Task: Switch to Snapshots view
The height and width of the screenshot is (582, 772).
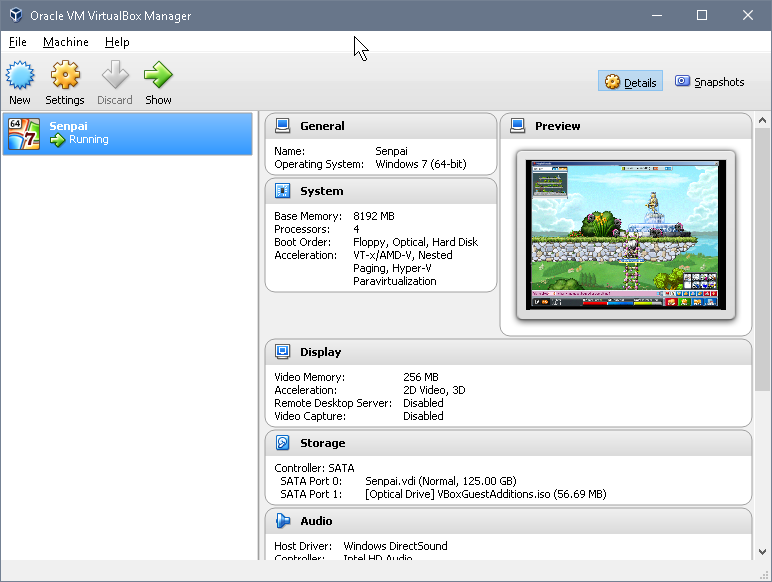Action: (x=709, y=81)
